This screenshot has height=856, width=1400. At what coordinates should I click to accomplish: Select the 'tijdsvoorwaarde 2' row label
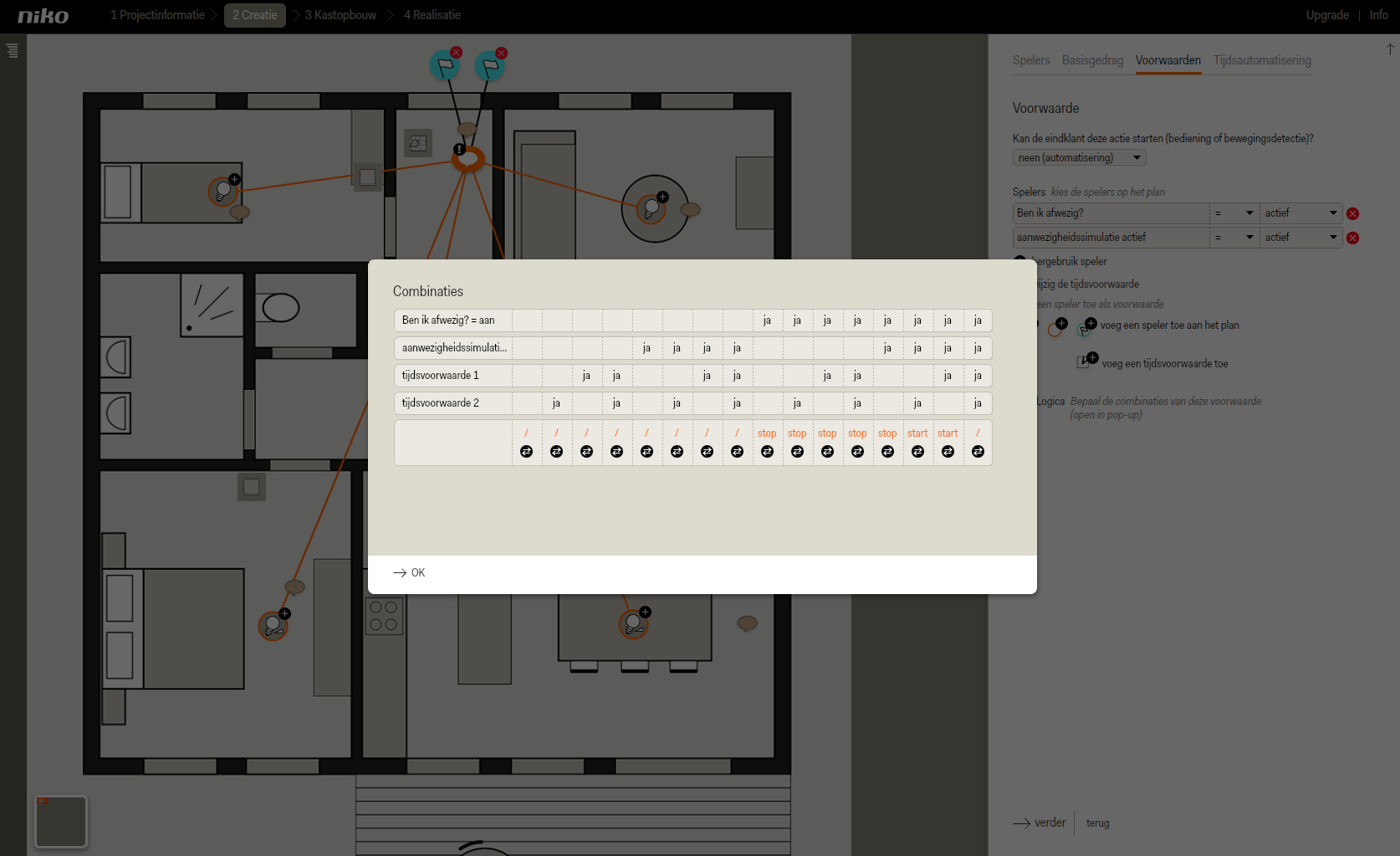click(441, 403)
